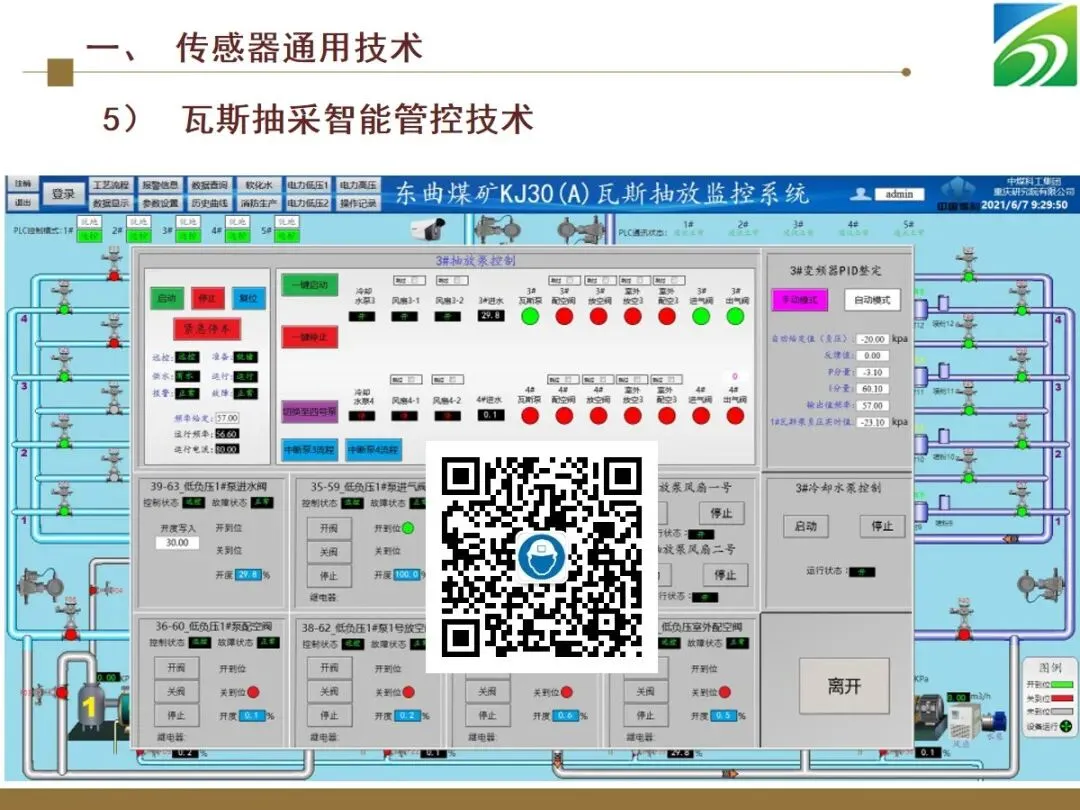Click the red 4#出气阀 status light
1080x810 pixels.
coord(736,415)
